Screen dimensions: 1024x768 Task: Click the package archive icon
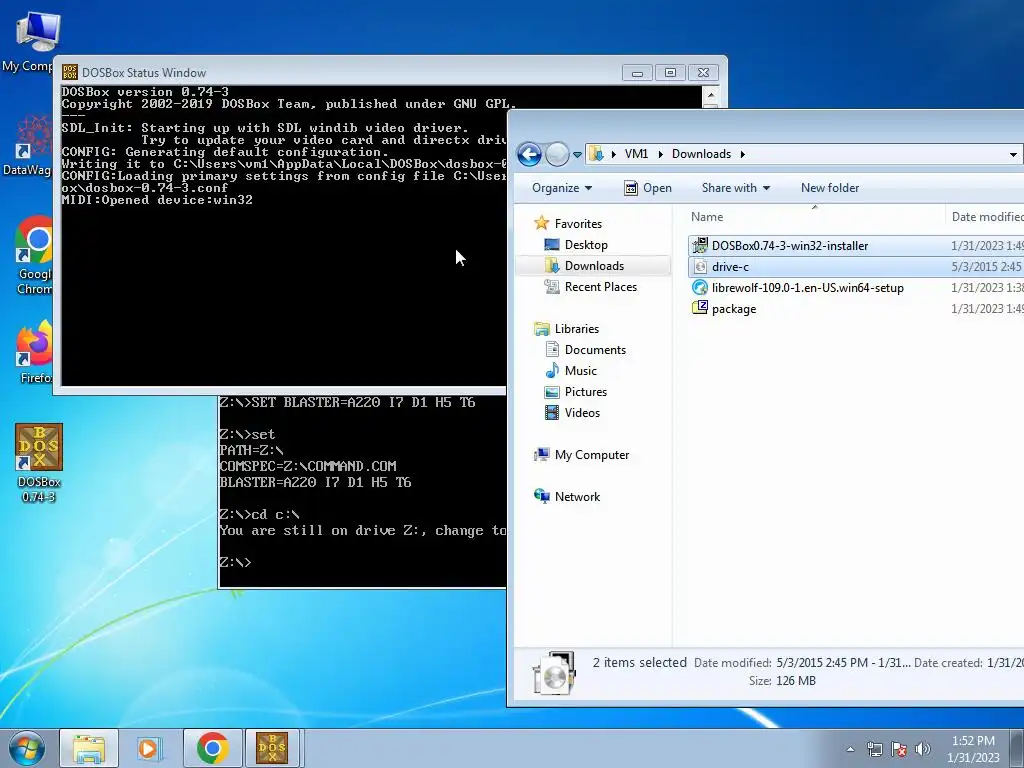(699, 308)
